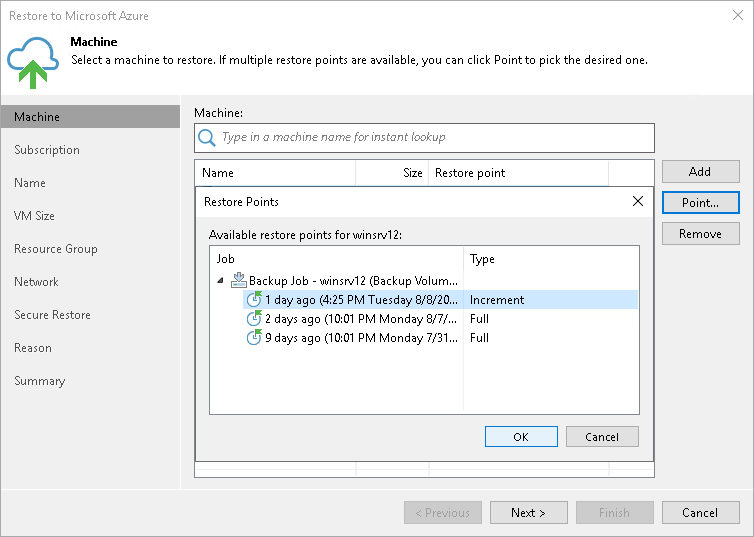The image size is (754, 537).
Task: Go to the Name wizard step
Action: (x=30, y=183)
